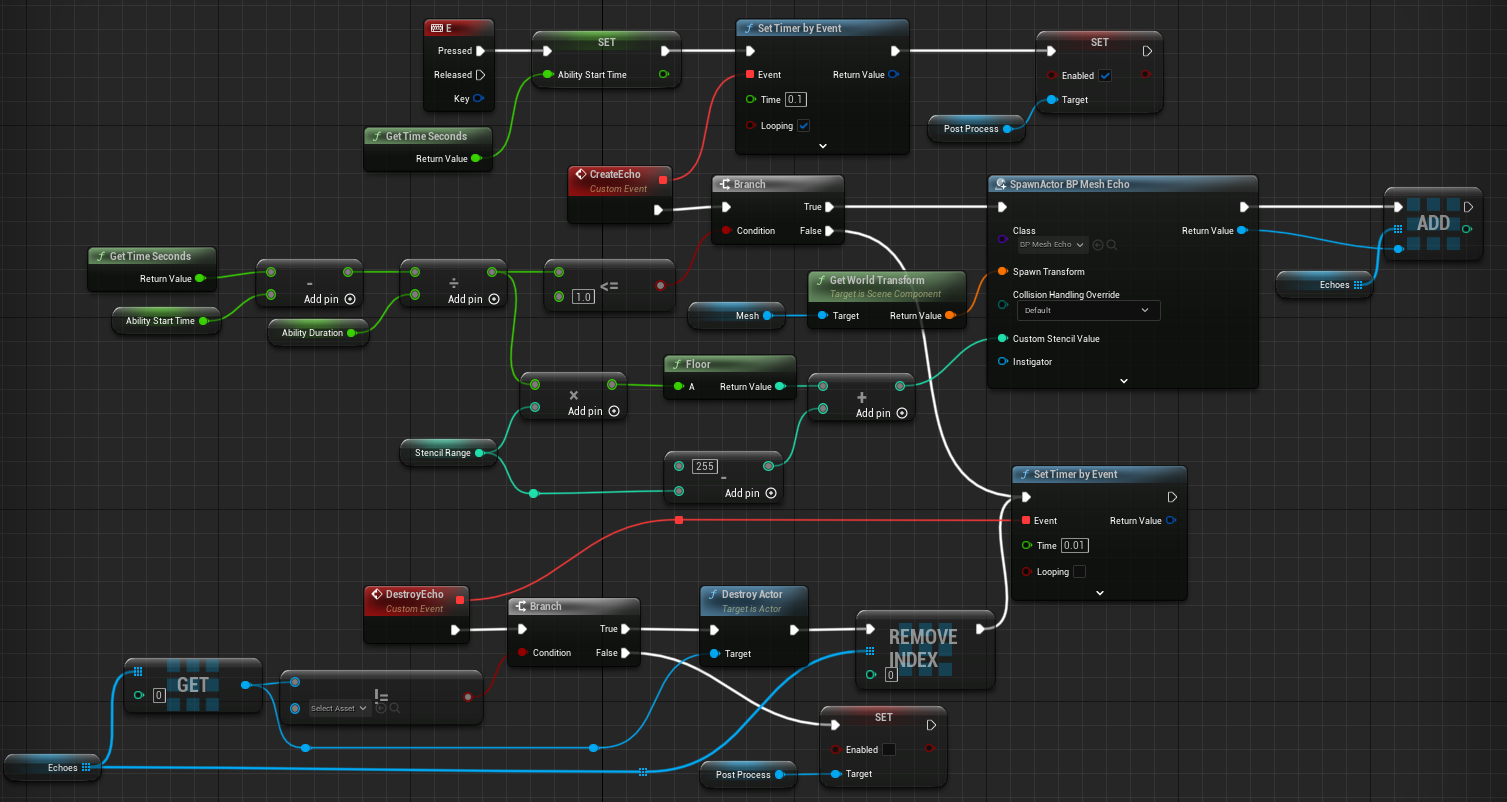
Task: Click Add pin on the divide node
Action: tap(493, 299)
